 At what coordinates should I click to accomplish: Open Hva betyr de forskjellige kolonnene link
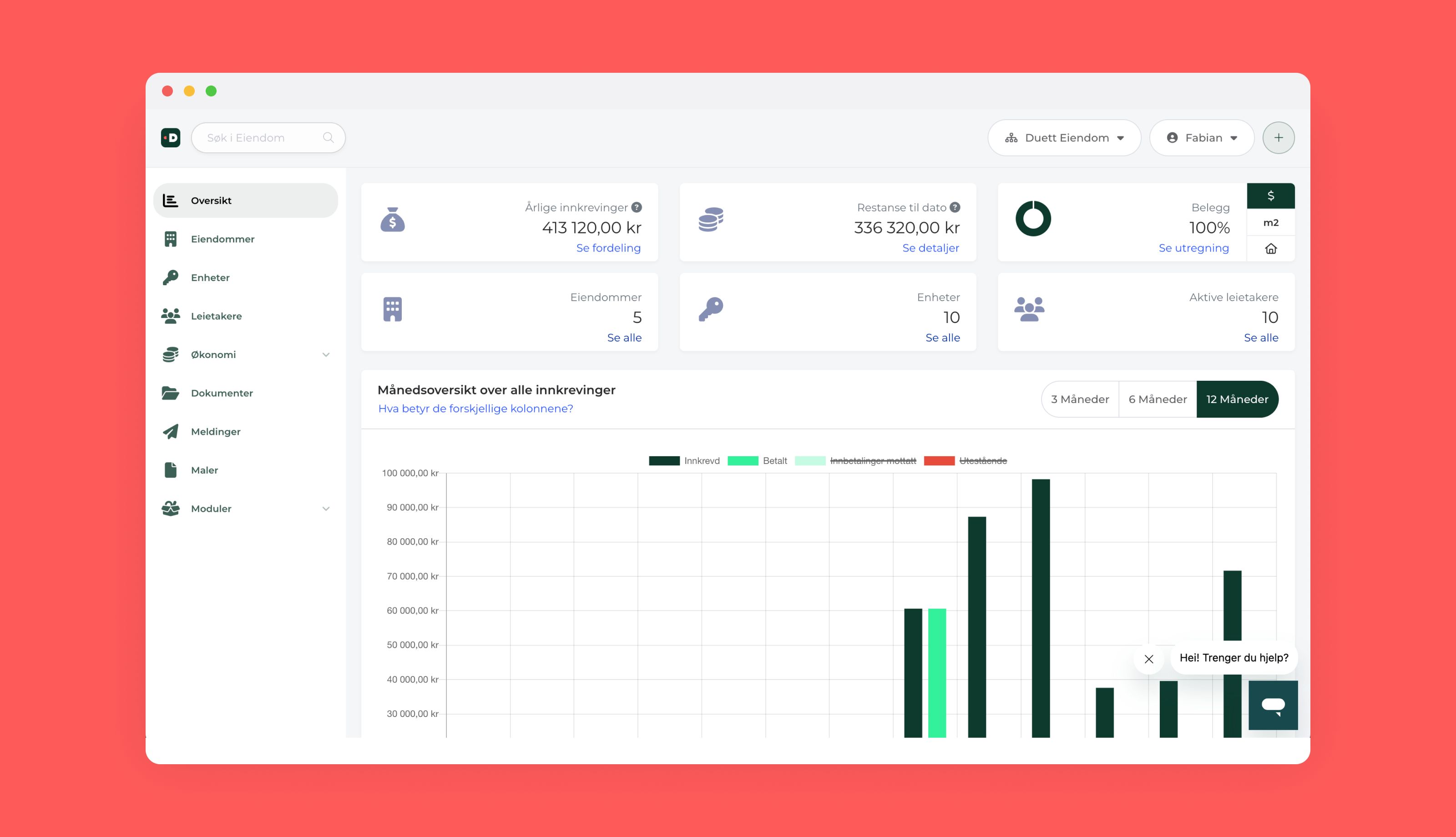(x=475, y=409)
